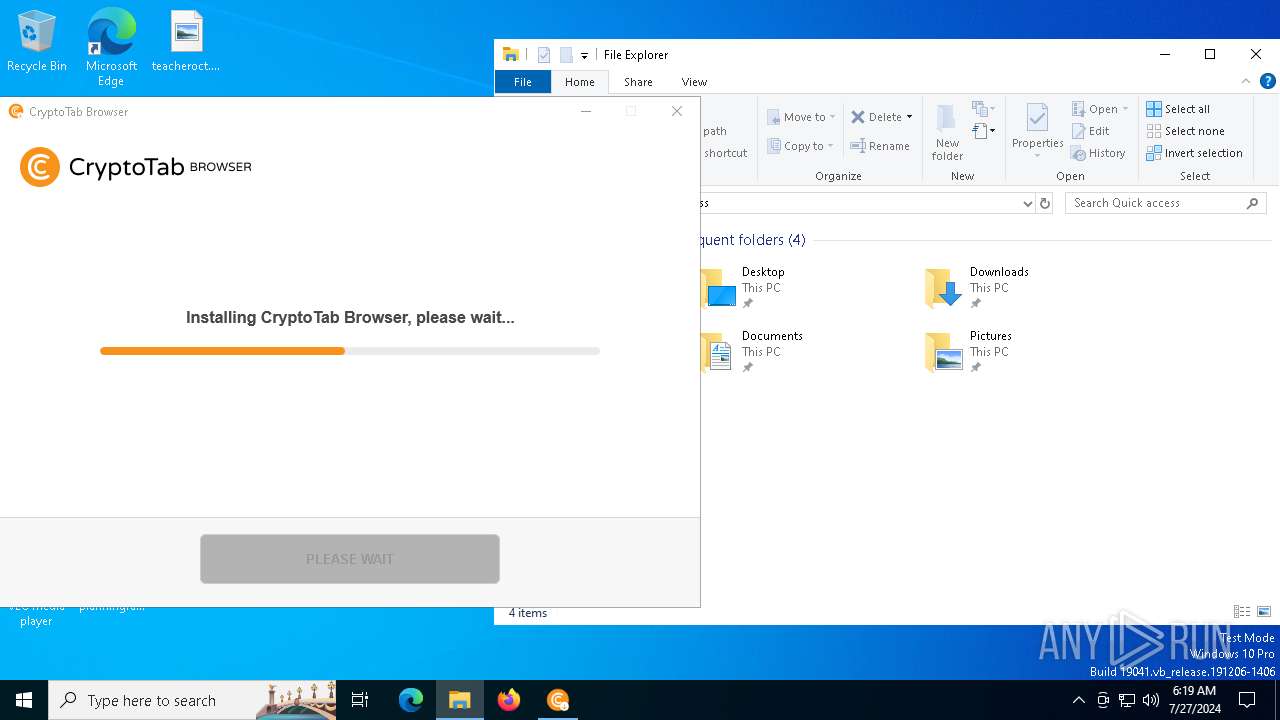
Task: Click Move to in the Organize group
Action: click(801, 117)
